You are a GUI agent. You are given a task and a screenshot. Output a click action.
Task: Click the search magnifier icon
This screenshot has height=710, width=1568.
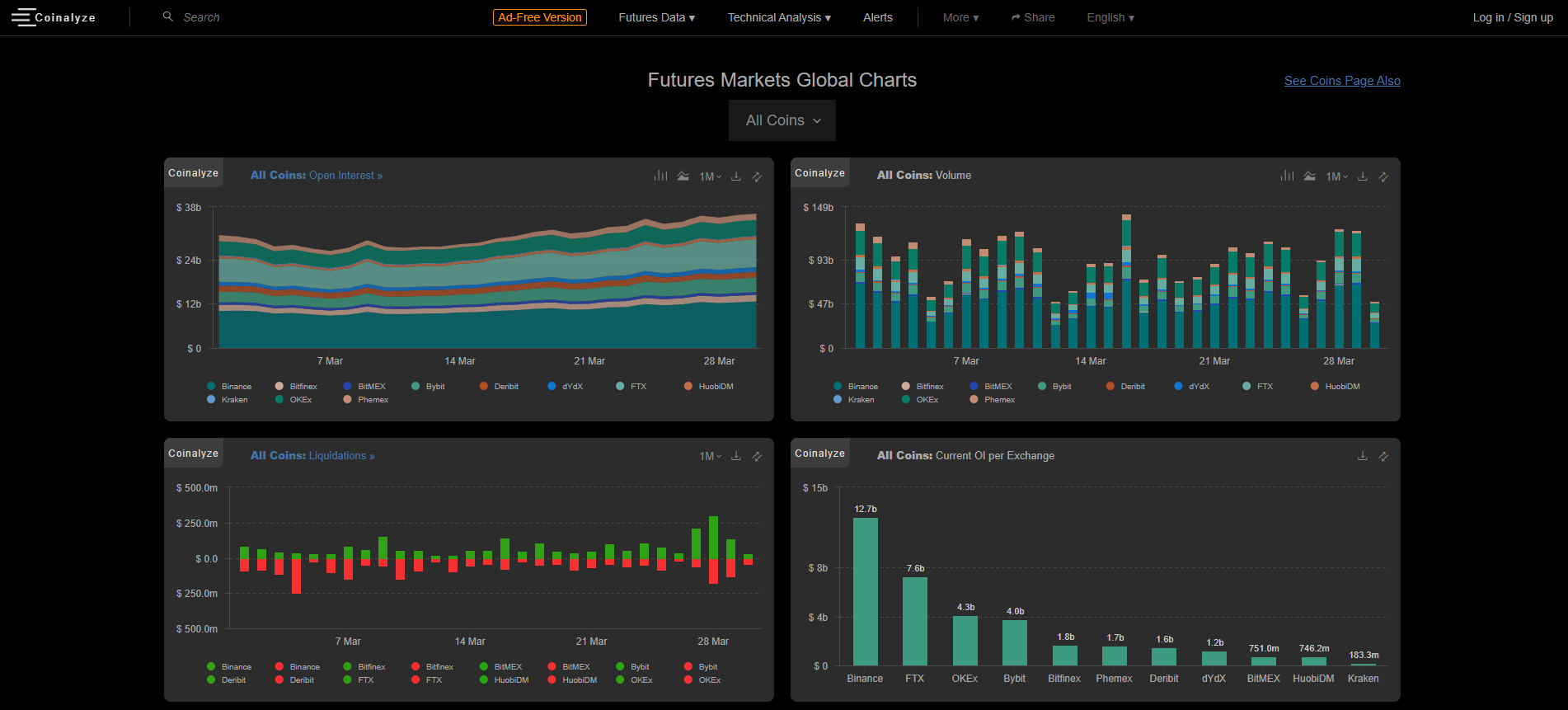(x=168, y=16)
